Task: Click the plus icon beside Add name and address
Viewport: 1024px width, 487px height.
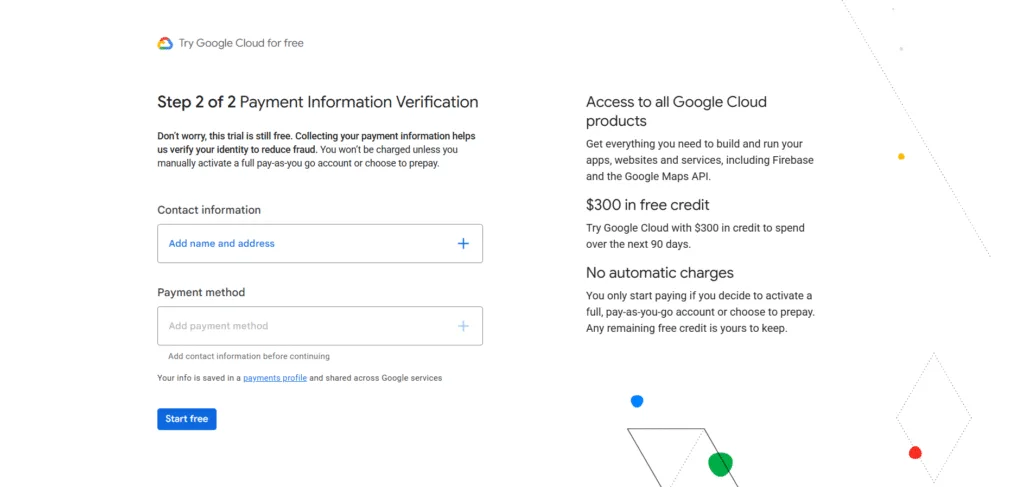Action: pos(463,244)
